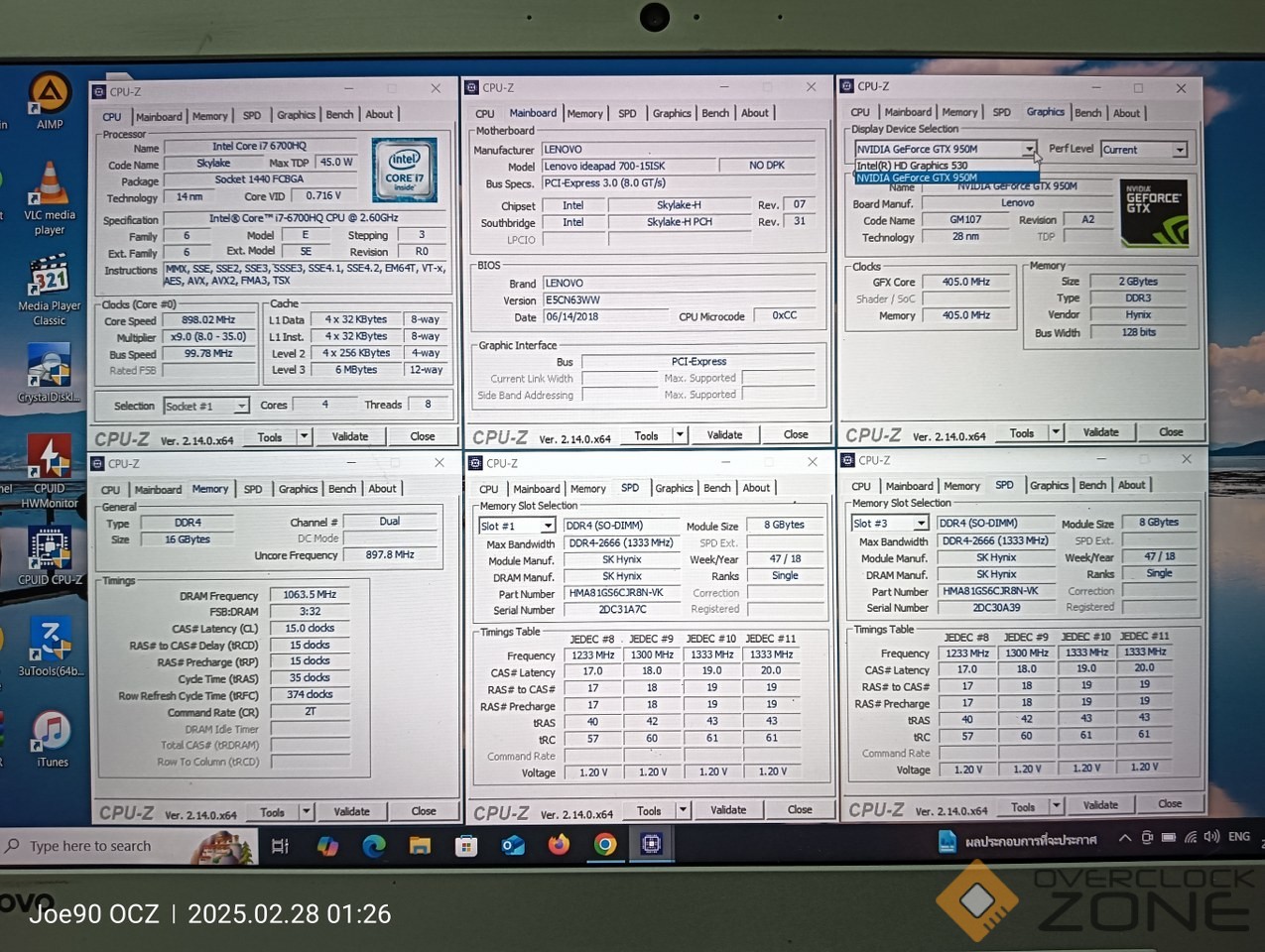Open the volume control in system tray
The width and height of the screenshot is (1265, 952).
click(x=1211, y=838)
